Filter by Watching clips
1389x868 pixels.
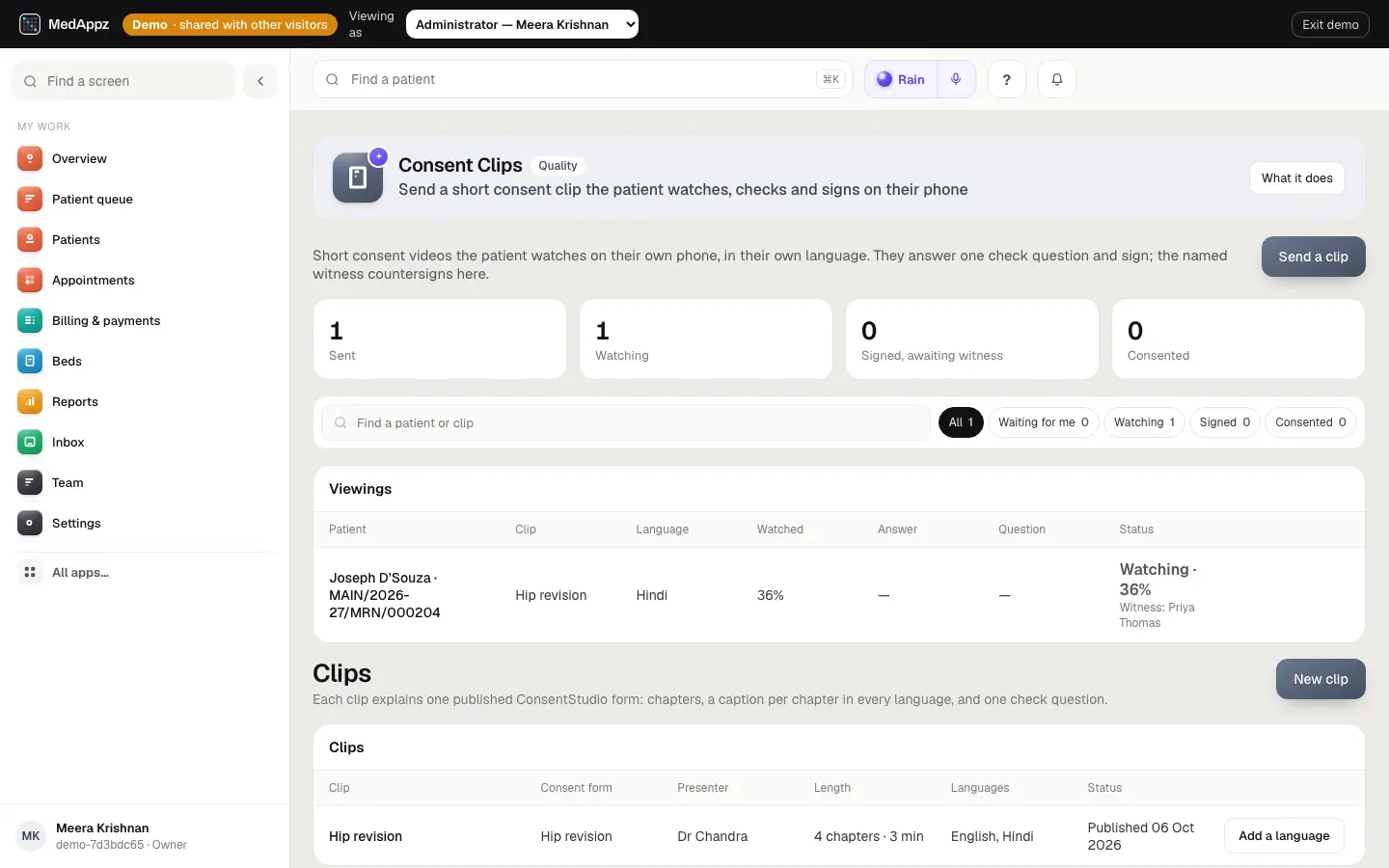[1144, 422]
